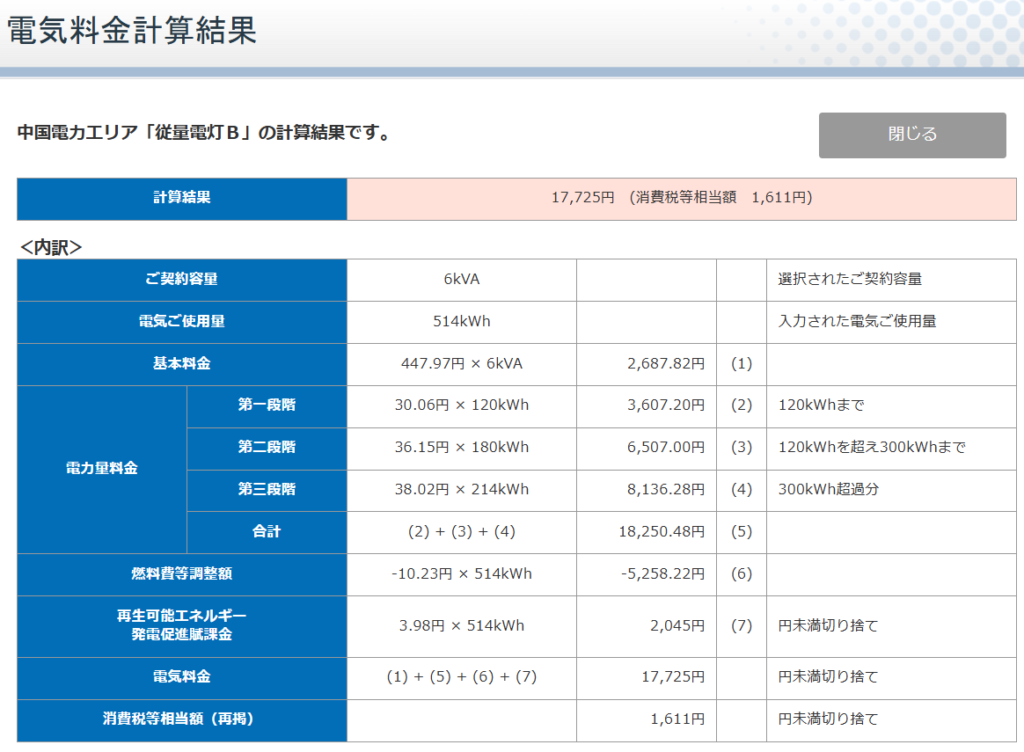
Task: Select the 電力量料金 group header
Action: tap(99, 469)
